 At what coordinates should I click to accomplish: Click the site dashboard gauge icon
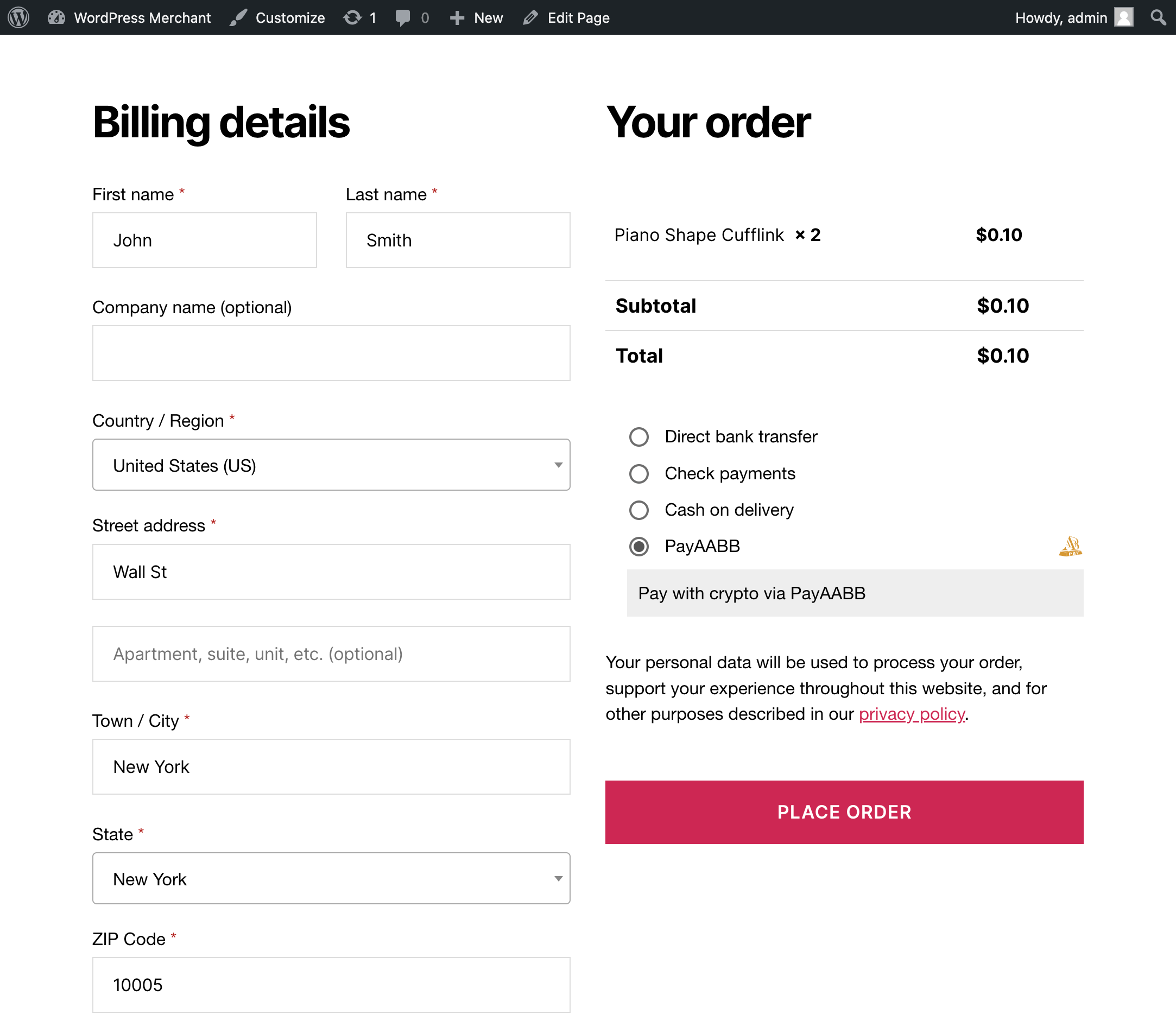point(56,17)
